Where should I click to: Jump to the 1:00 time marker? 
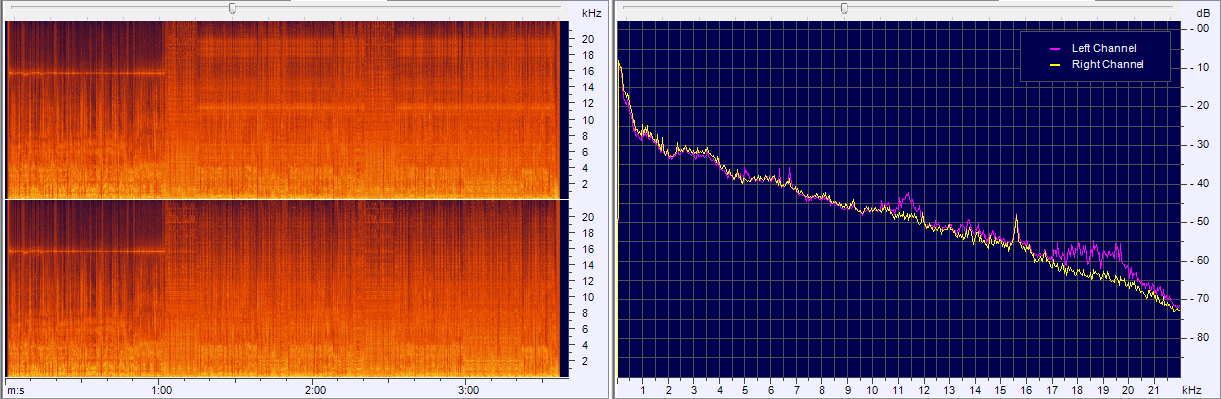(160, 390)
